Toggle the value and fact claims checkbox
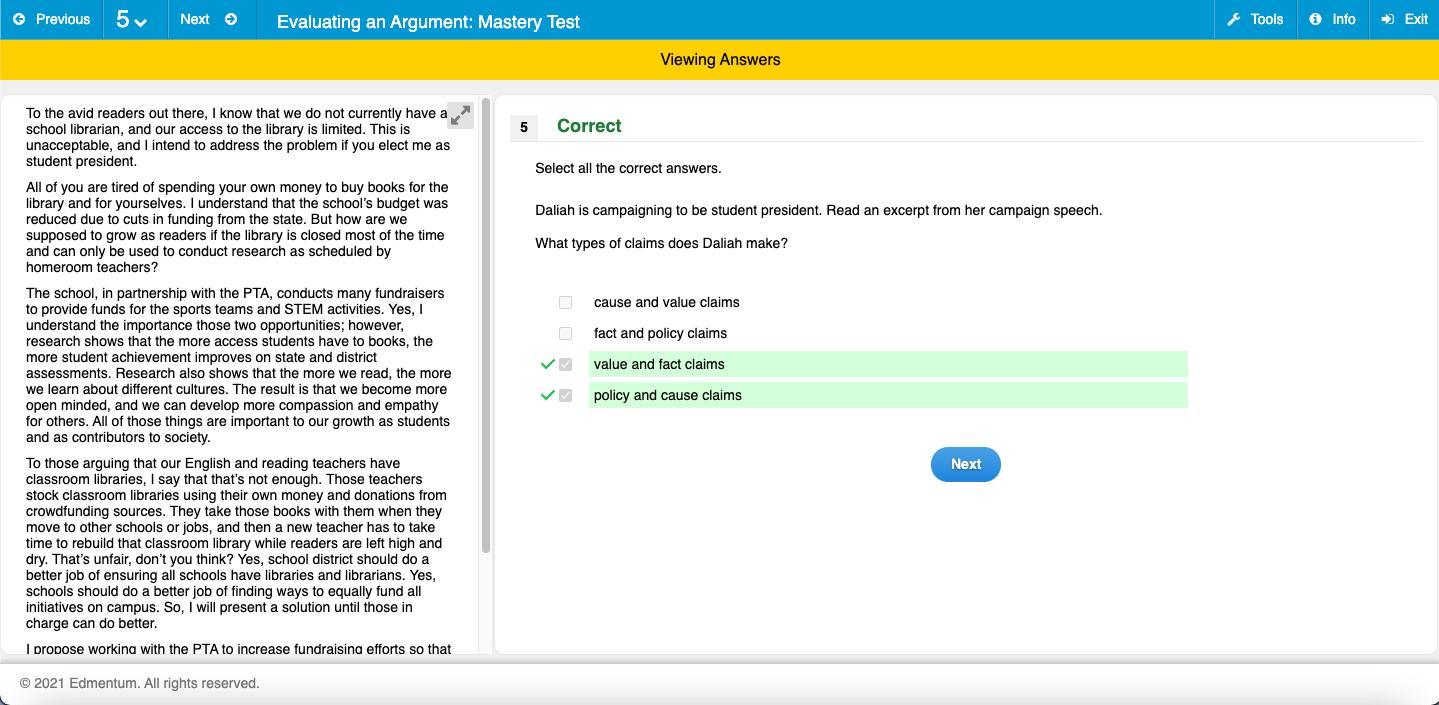The image size is (1439, 705). (x=565, y=364)
